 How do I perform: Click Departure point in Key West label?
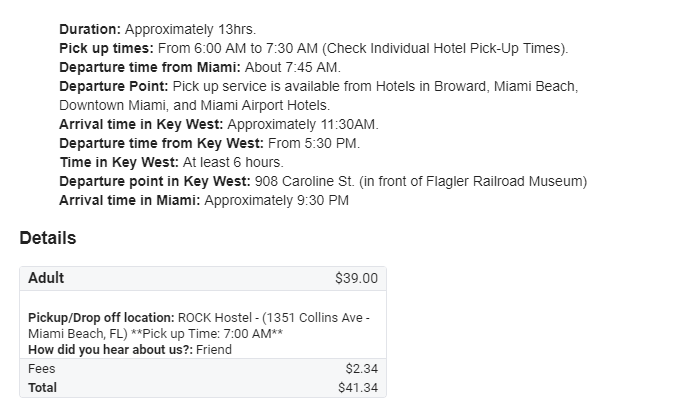click(x=154, y=181)
